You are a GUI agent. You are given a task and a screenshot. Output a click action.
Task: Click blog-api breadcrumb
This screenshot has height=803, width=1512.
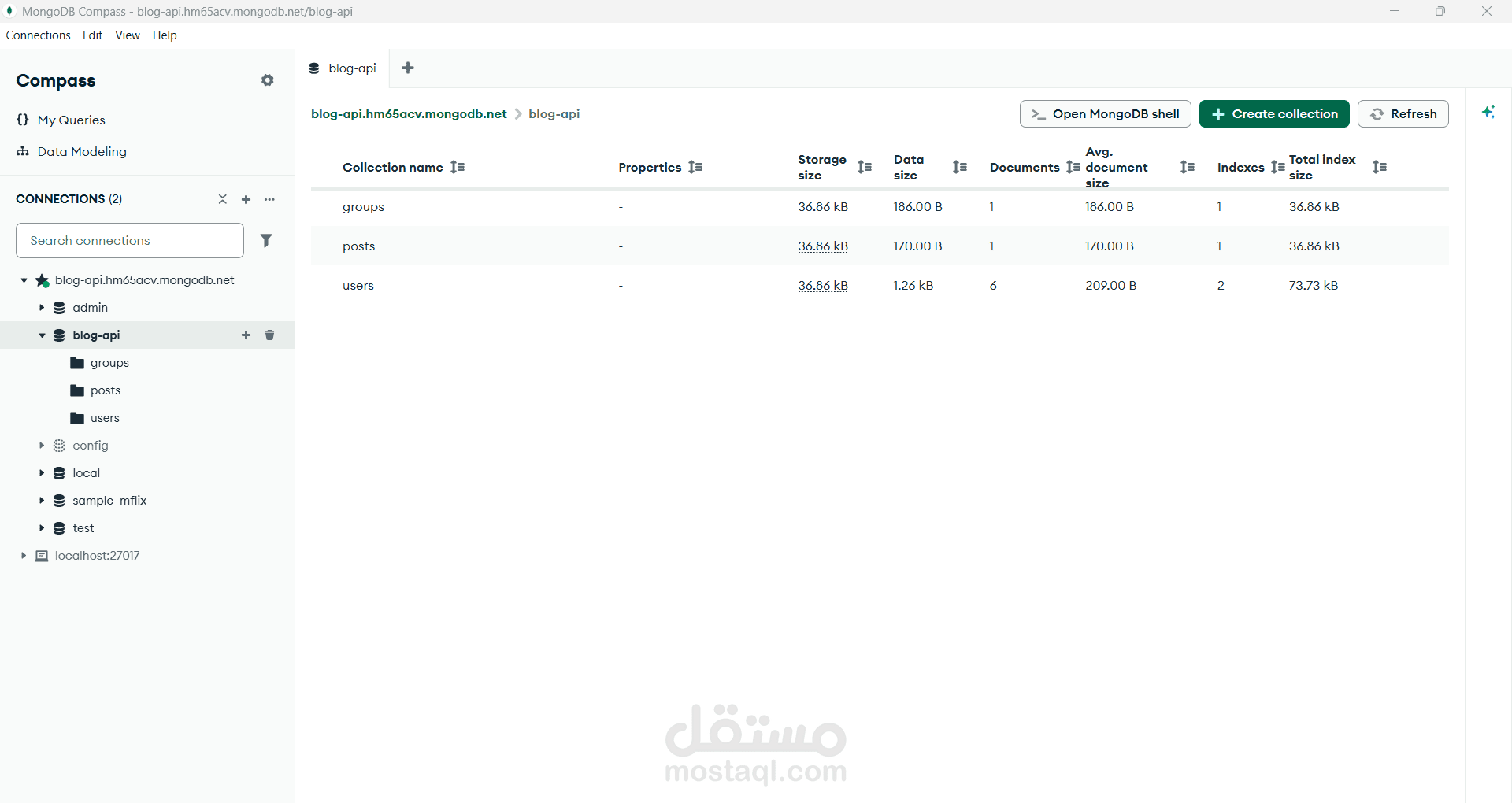point(554,113)
